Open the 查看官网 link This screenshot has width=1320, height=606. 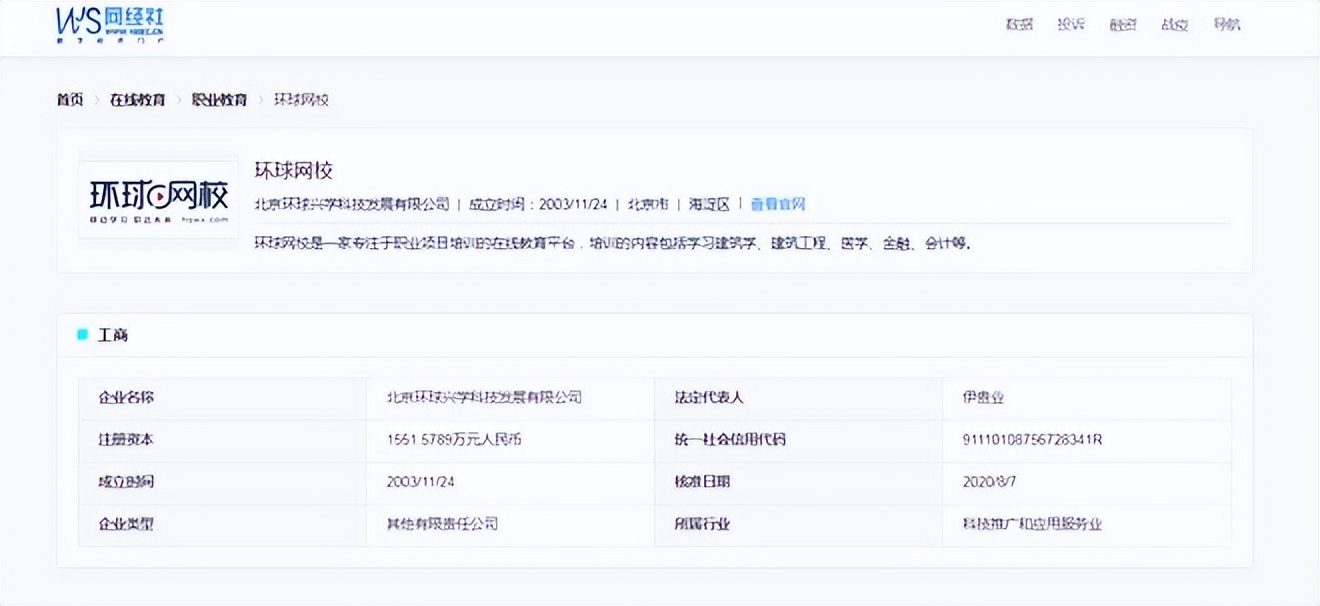[778, 204]
